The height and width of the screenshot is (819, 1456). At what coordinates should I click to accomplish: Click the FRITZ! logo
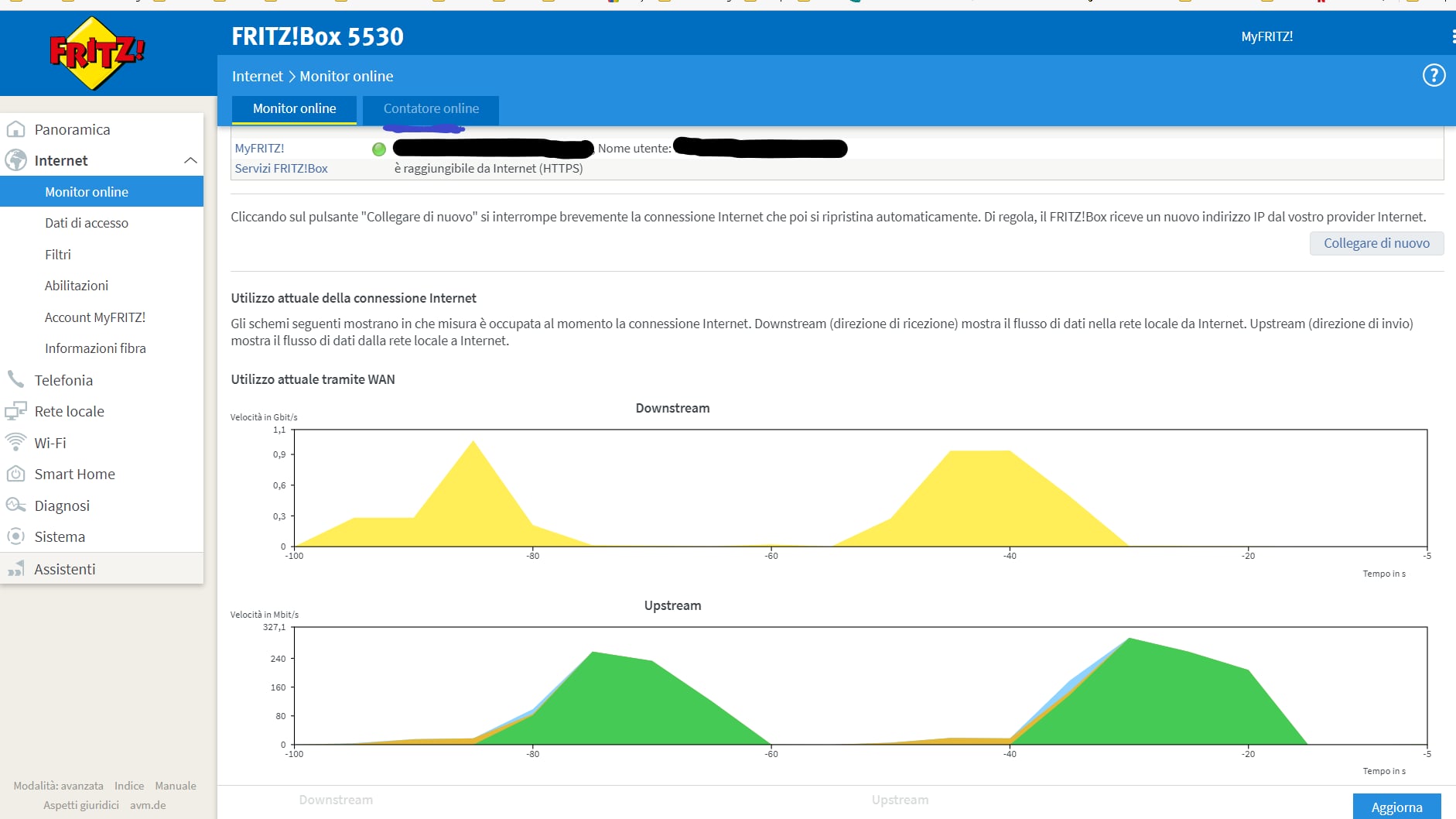(97, 53)
